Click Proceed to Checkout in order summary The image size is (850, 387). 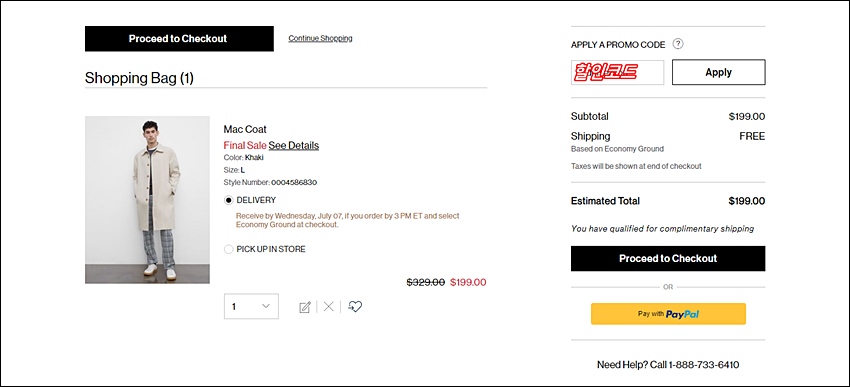tap(668, 259)
